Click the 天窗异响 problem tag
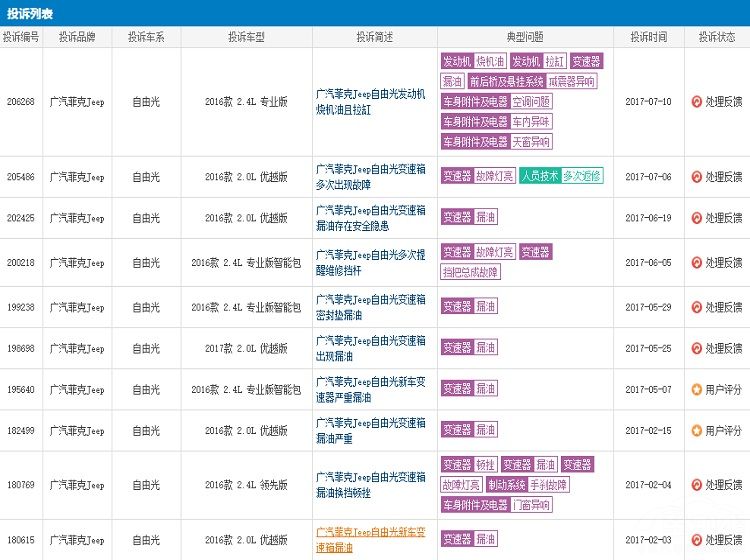The width and height of the screenshot is (750, 560). pyautogui.click(x=531, y=142)
